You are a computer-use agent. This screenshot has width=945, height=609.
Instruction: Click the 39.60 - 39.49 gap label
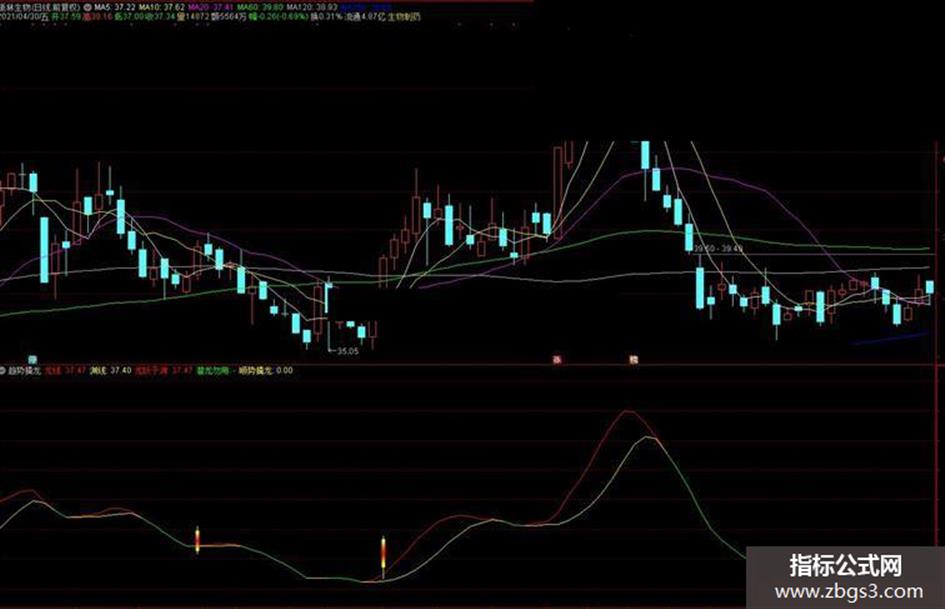(x=718, y=248)
